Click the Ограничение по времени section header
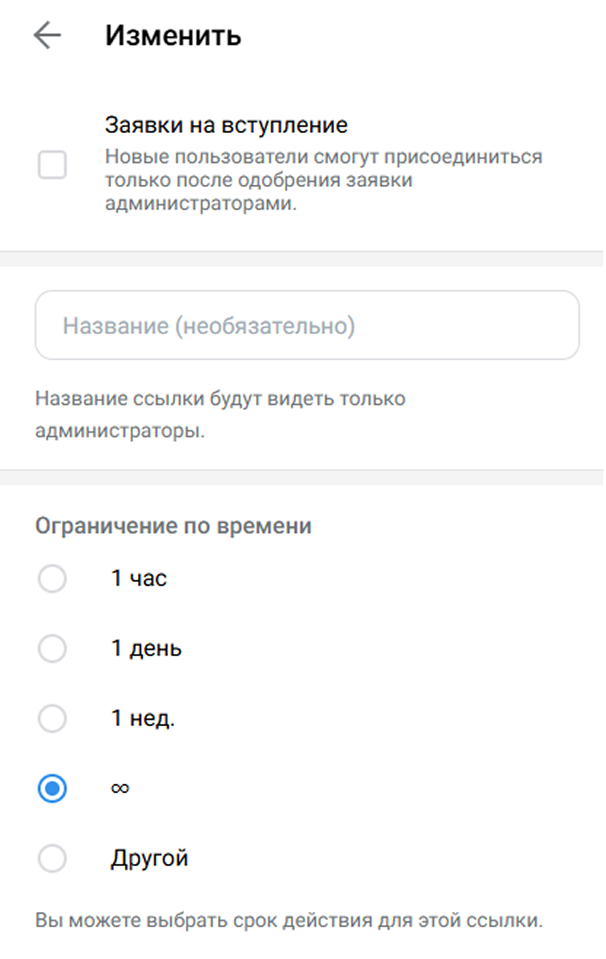606x959 pixels. coord(173,526)
